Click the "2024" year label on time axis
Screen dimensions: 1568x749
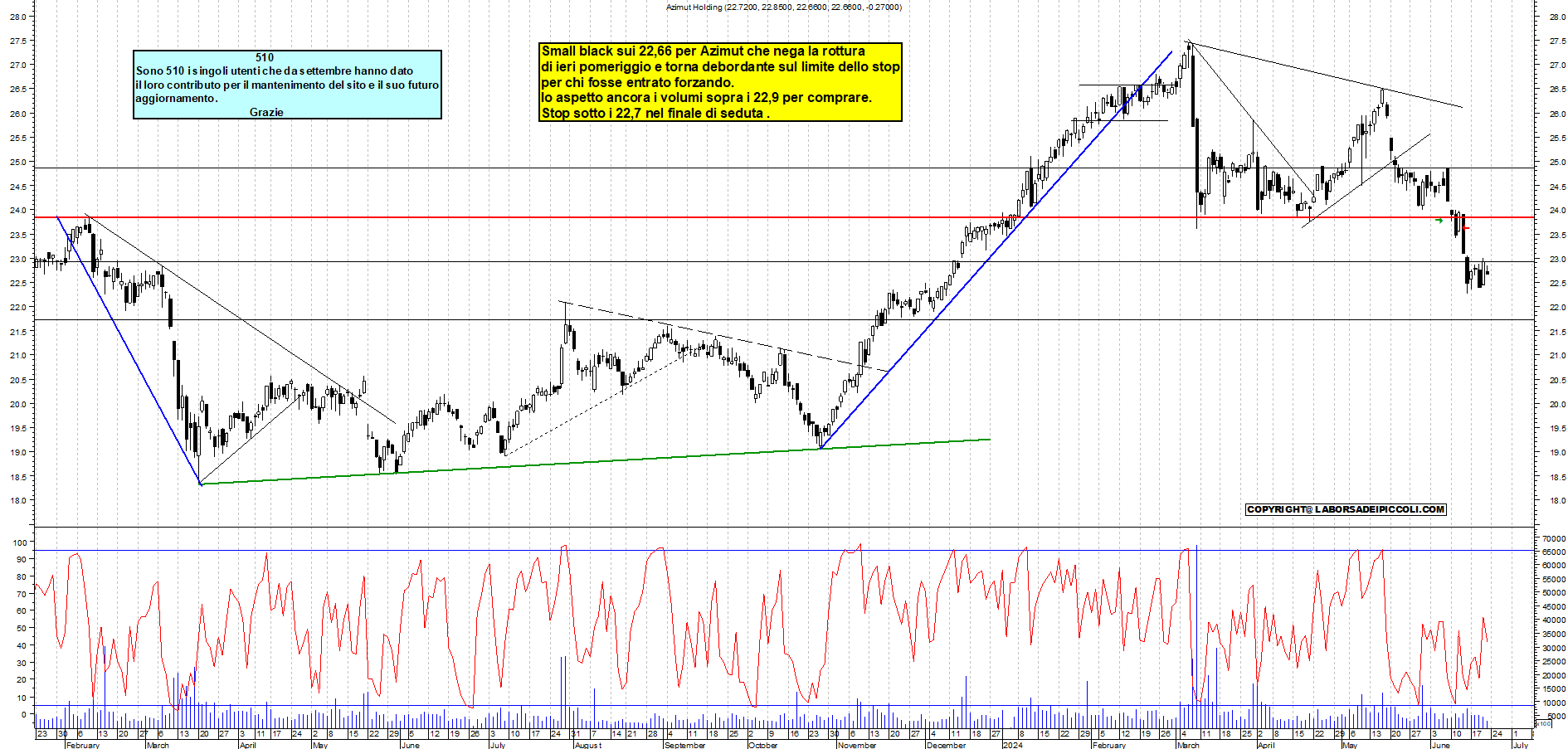click(1013, 745)
